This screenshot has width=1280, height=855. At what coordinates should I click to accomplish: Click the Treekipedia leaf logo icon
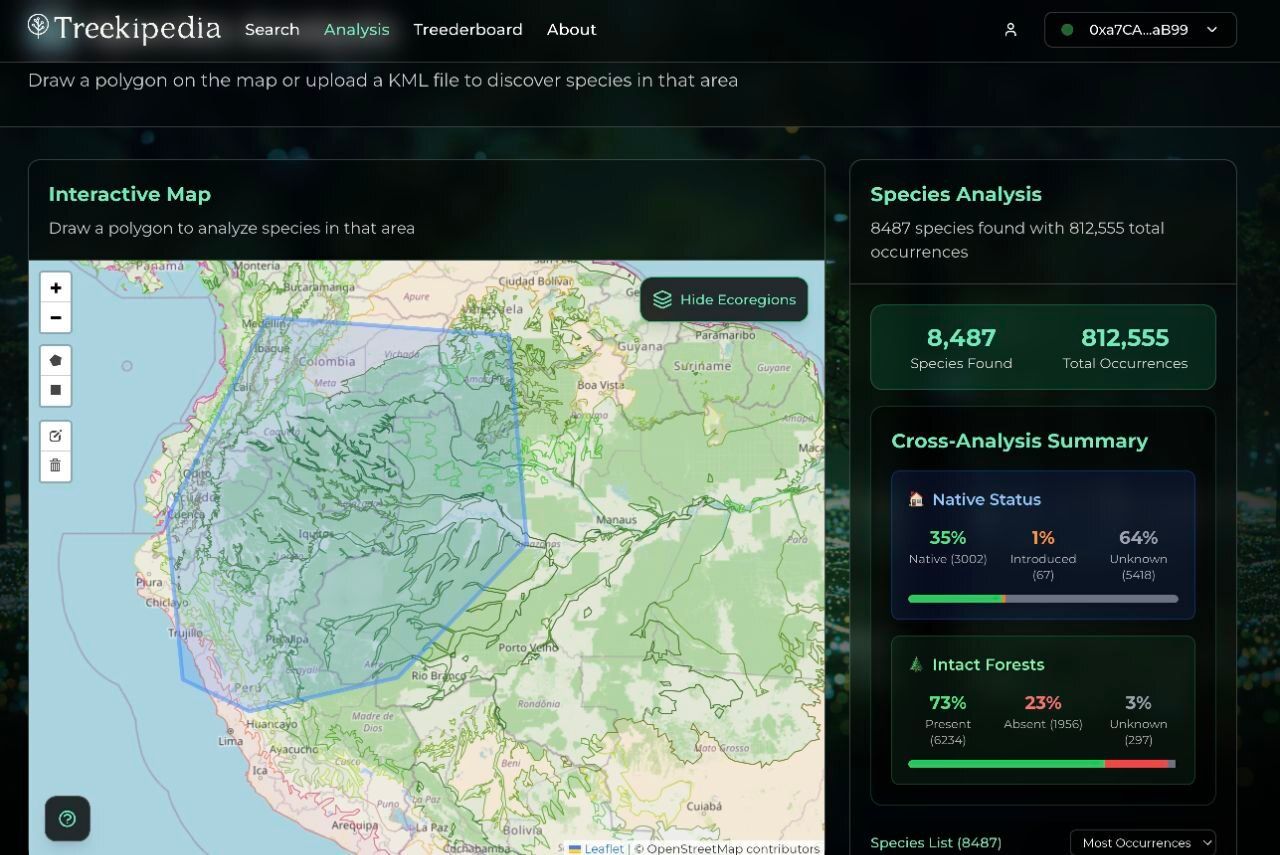38,26
